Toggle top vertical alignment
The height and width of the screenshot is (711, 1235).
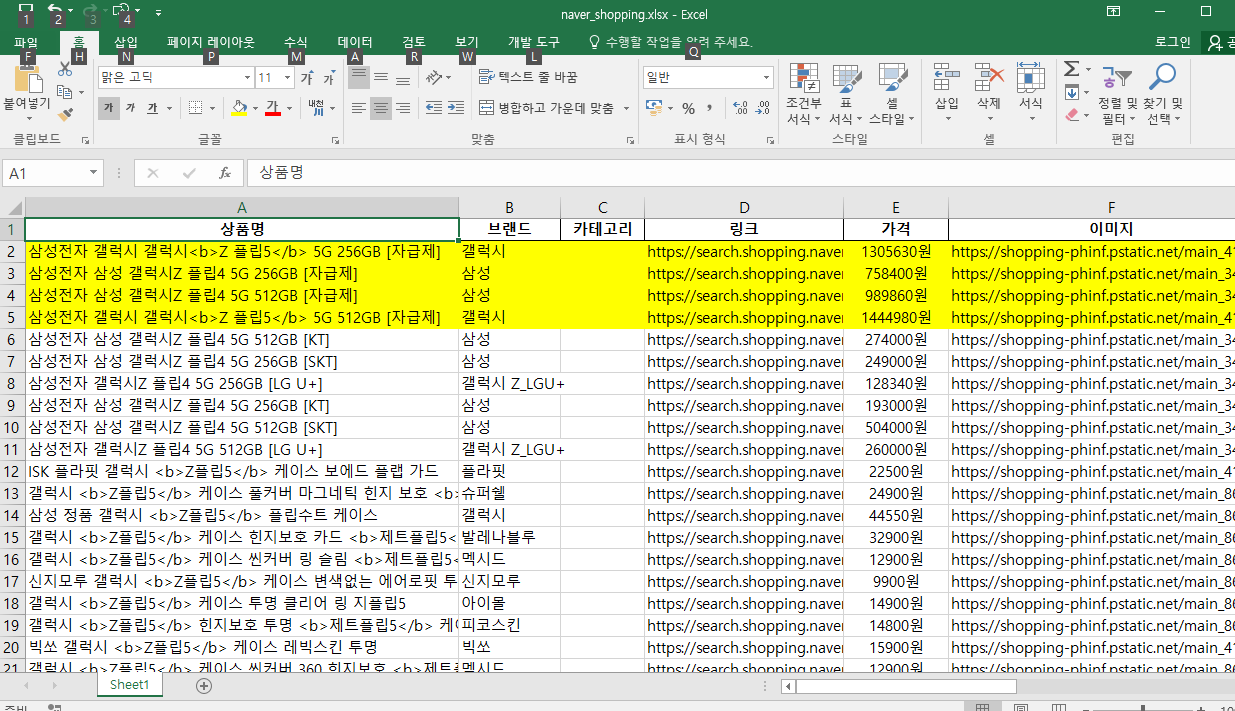pos(358,77)
